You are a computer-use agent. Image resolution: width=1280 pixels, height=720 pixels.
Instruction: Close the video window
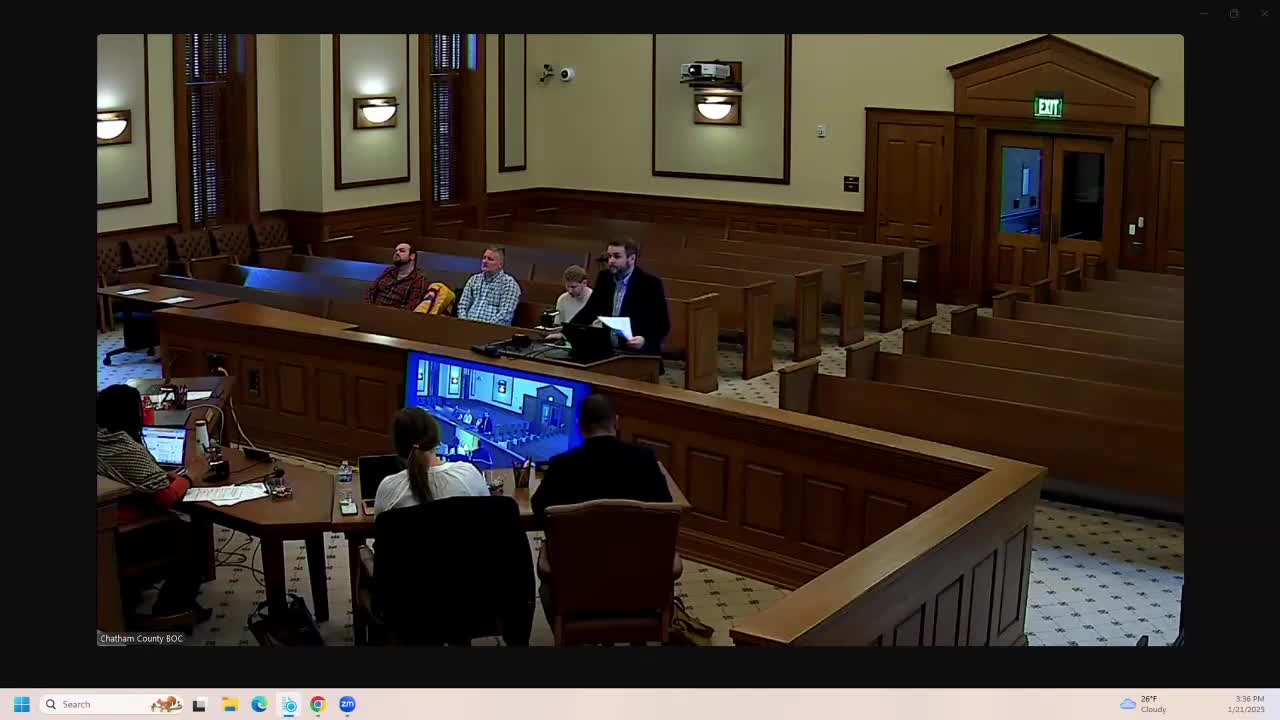coord(1263,13)
